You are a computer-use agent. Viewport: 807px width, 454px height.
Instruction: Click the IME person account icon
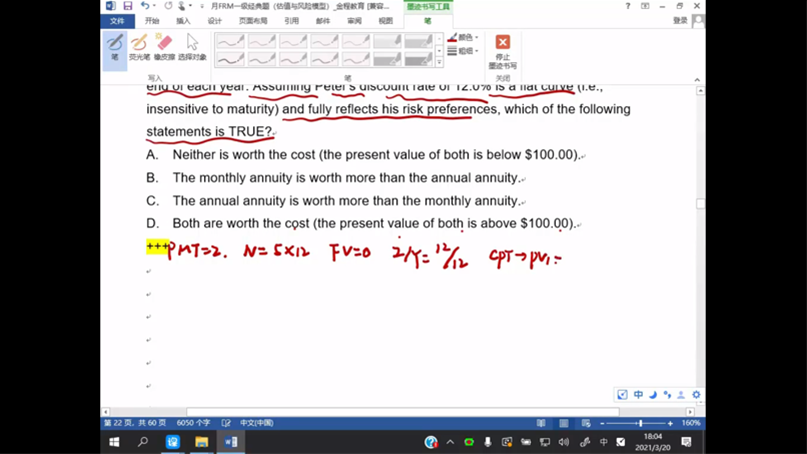coord(681,395)
